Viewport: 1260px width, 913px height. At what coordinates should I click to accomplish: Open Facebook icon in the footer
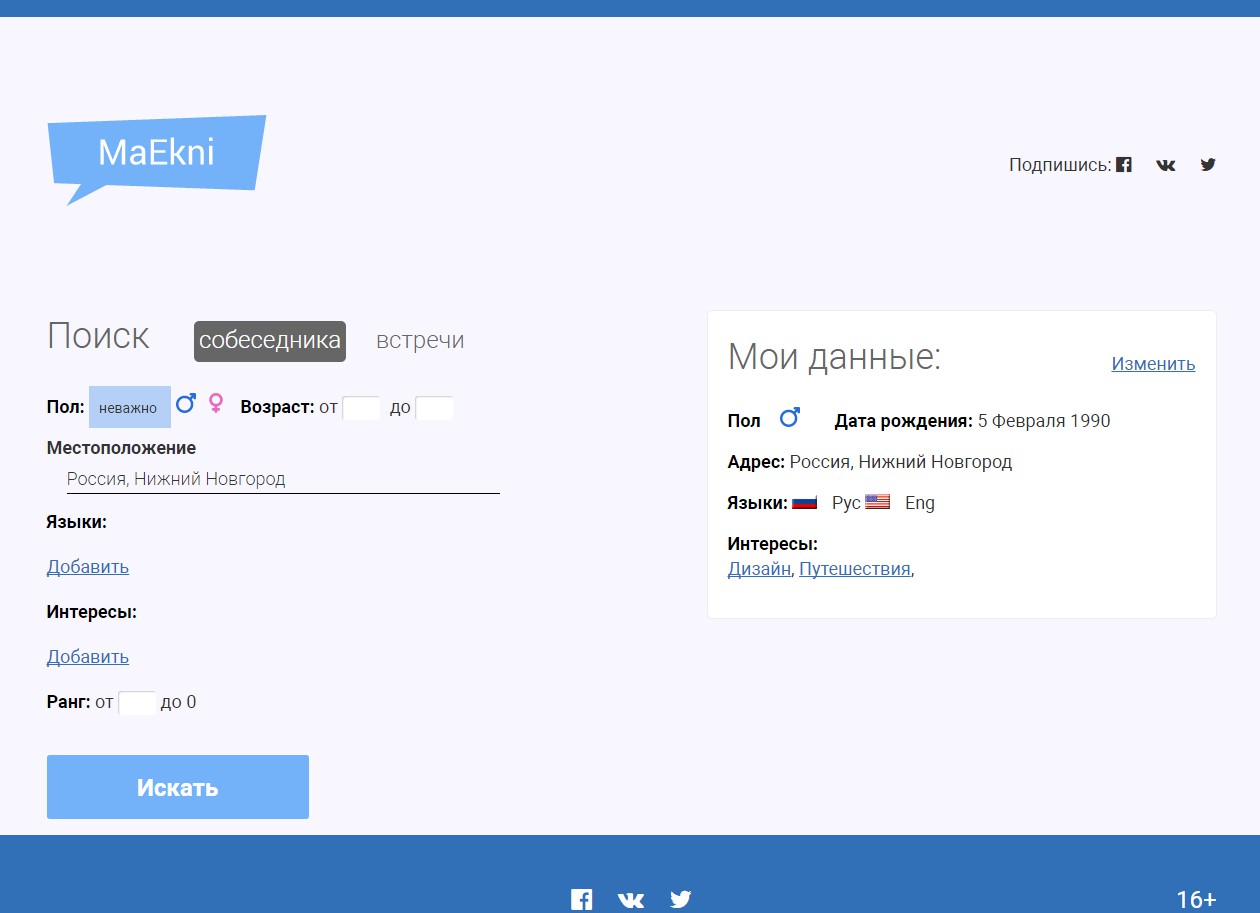click(582, 899)
